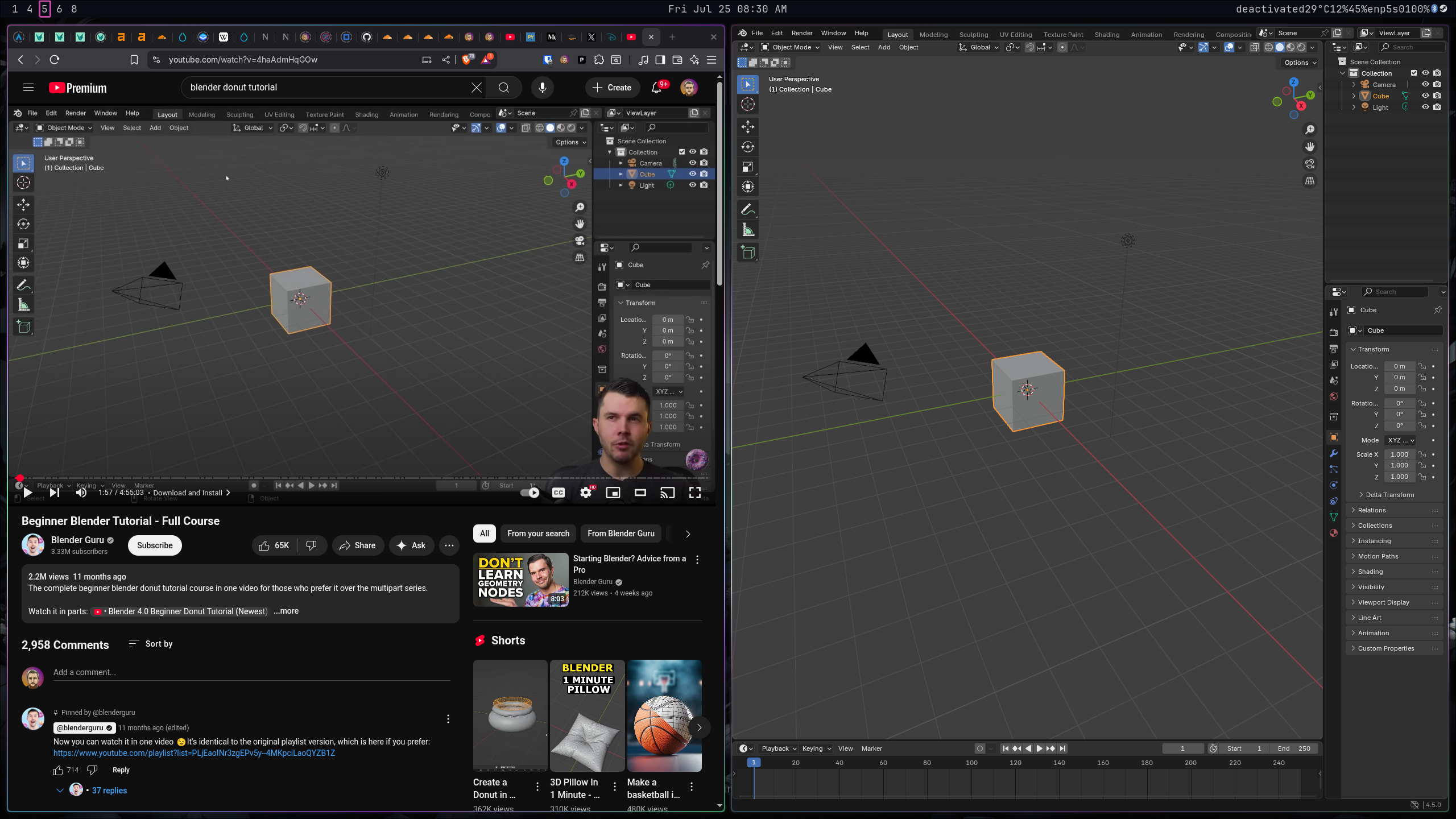The height and width of the screenshot is (819, 1456).
Task: Click the 3D Cursor tool
Action: click(x=748, y=104)
